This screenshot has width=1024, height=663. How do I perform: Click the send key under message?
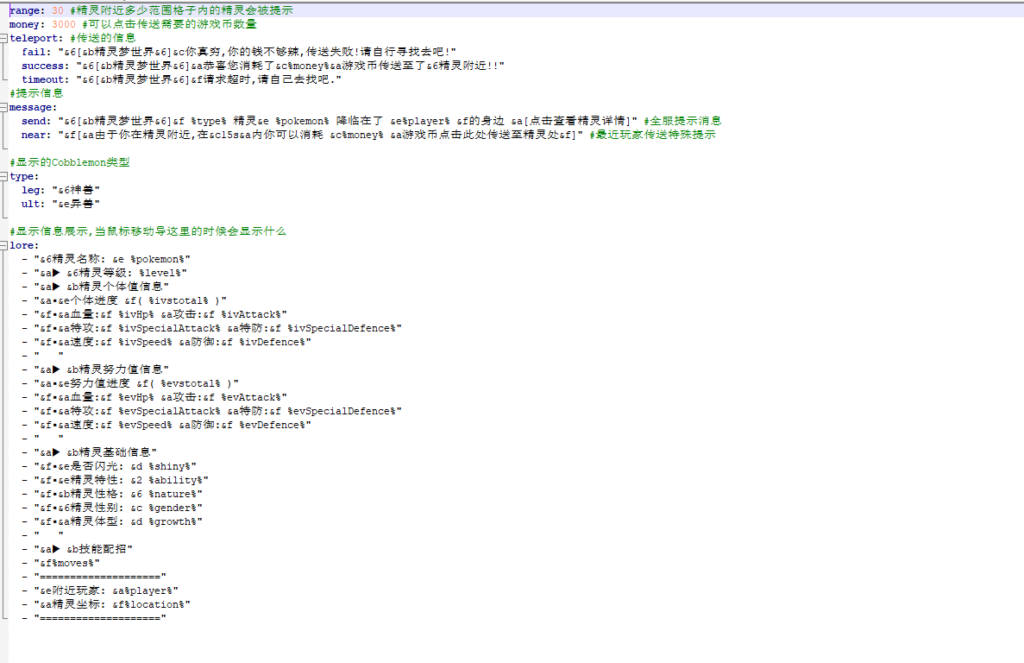[35, 121]
